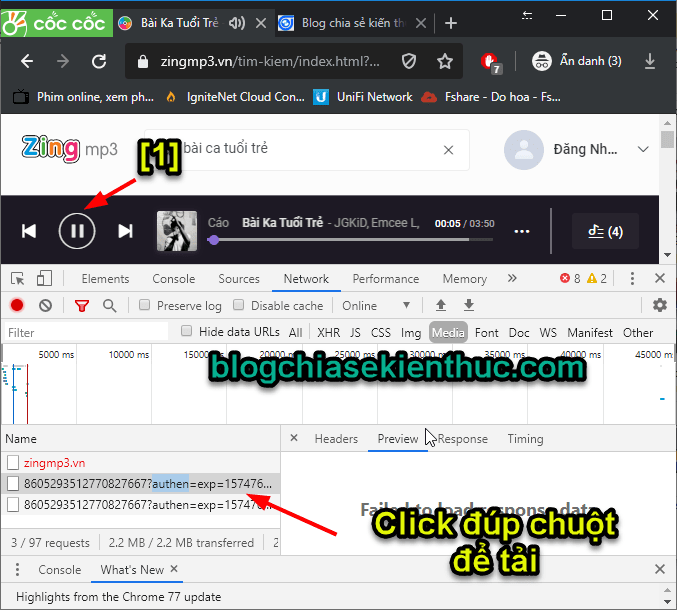Open network search magnifier
Viewport: 677px width, 610px height.
[x=110, y=306]
